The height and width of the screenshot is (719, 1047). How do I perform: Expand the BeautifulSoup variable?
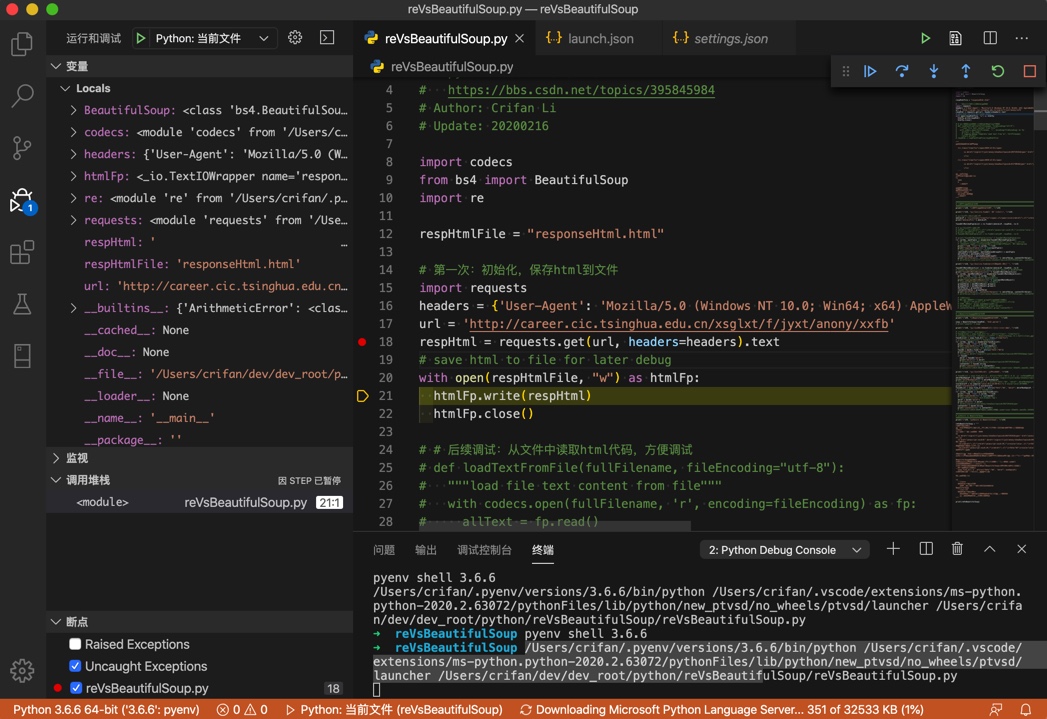(x=73, y=110)
